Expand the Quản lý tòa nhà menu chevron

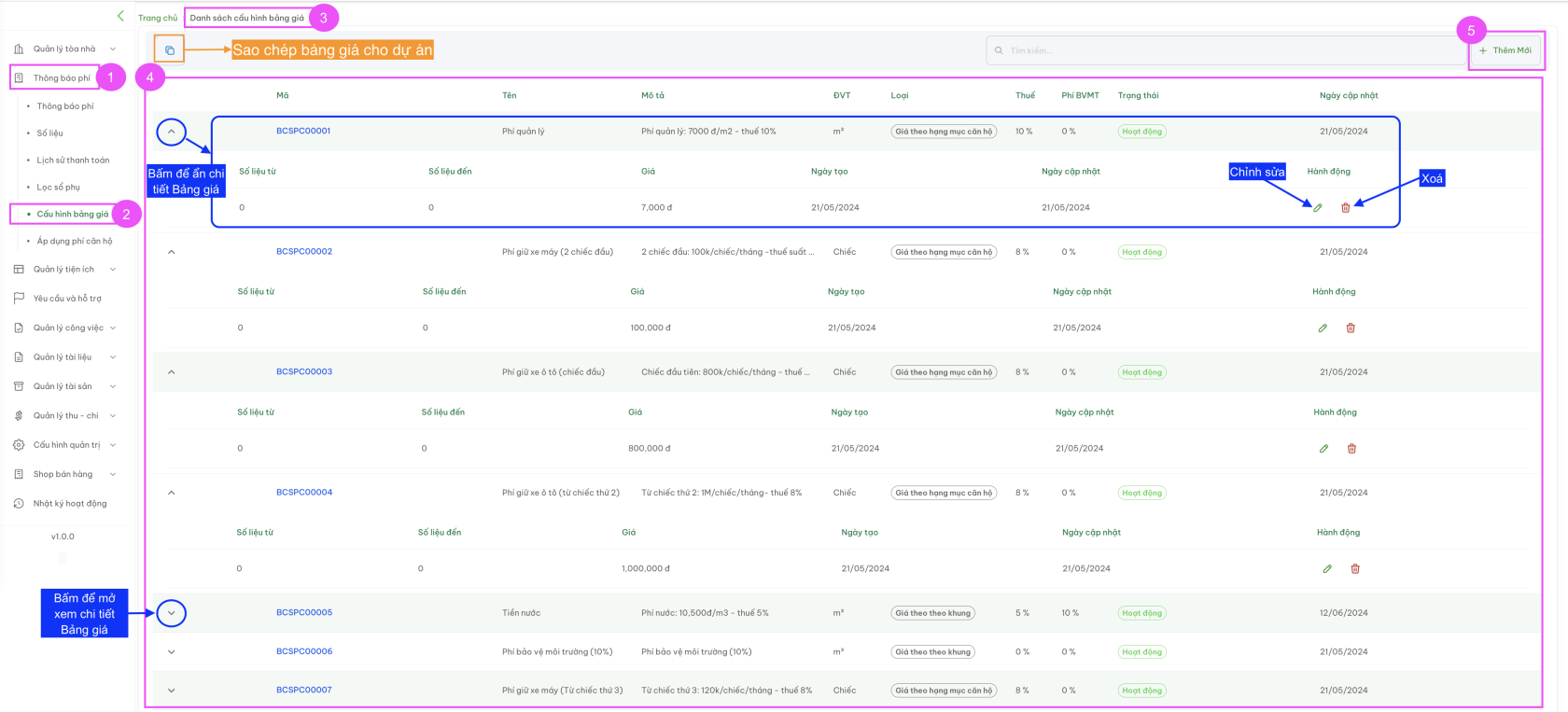113,49
